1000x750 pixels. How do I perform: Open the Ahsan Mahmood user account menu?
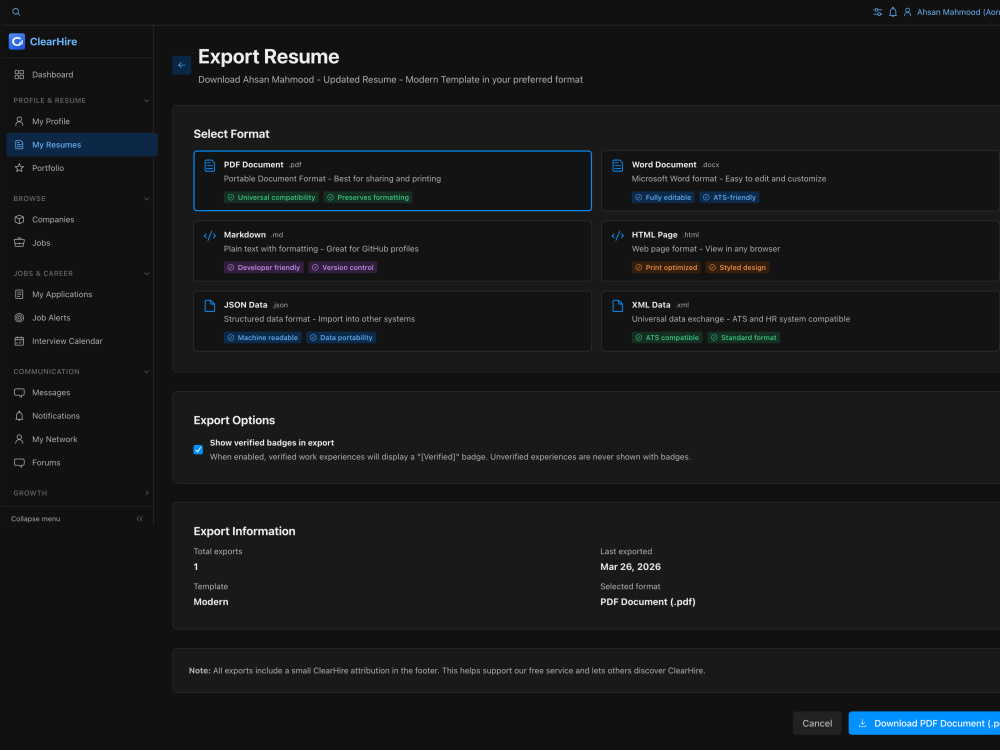[952, 12]
